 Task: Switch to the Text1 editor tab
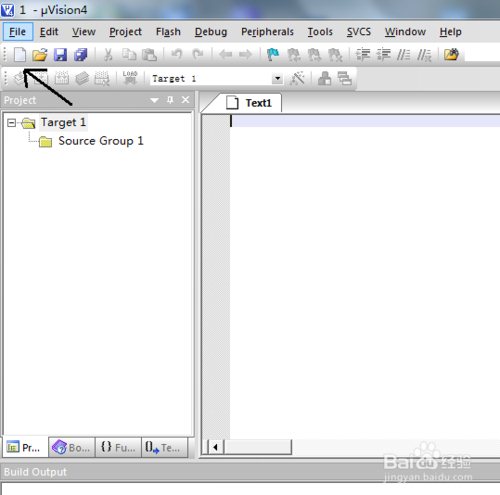pyautogui.click(x=249, y=103)
